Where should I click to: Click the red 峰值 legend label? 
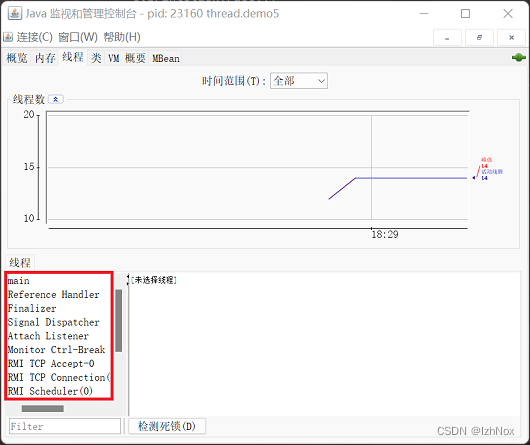point(486,159)
